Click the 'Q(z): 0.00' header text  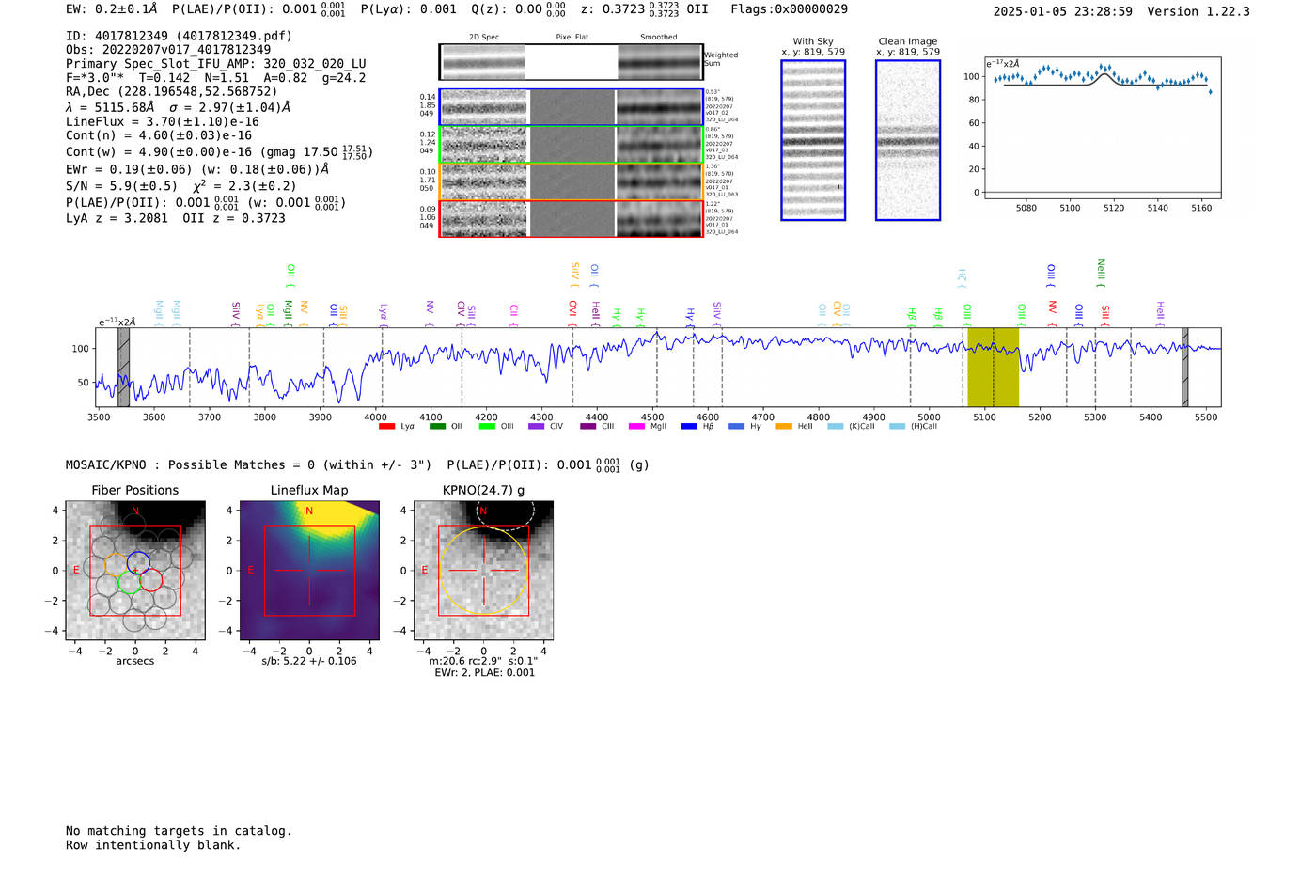[506, 9]
